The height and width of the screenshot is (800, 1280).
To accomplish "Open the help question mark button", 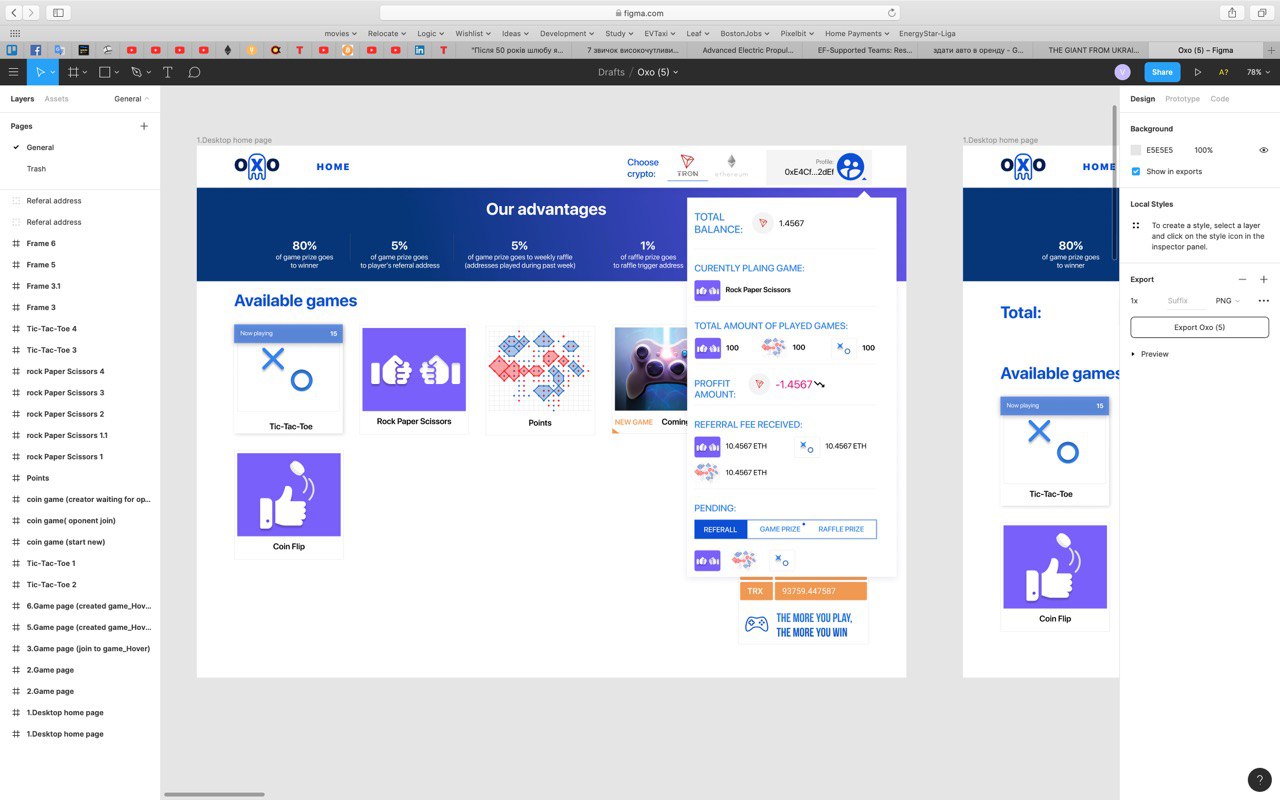I will (1260, 780).
